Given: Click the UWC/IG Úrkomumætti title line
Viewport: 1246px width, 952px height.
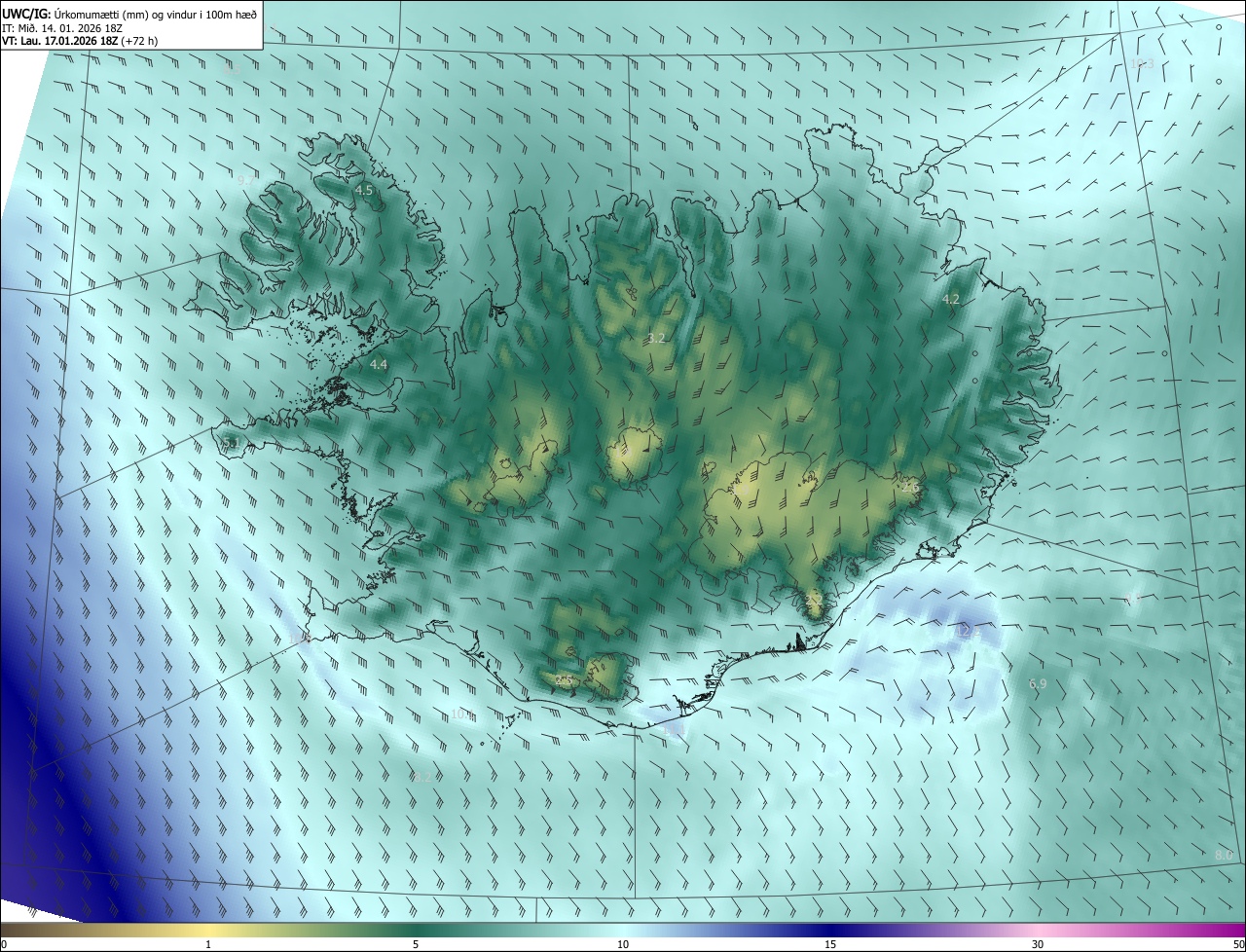Looking at the screenshot, I should coord(129,13).
